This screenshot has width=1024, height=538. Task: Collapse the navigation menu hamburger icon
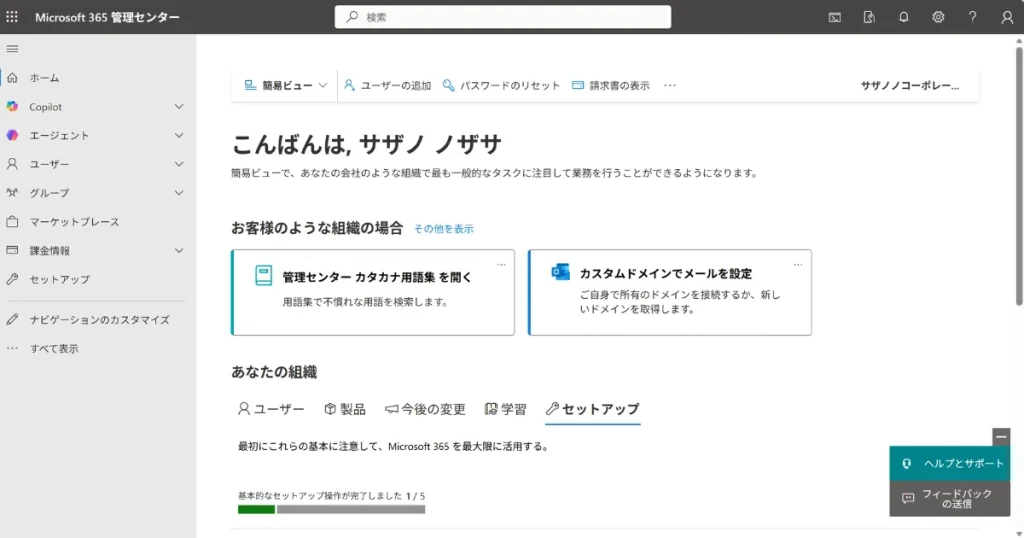(x=12, y=49)
